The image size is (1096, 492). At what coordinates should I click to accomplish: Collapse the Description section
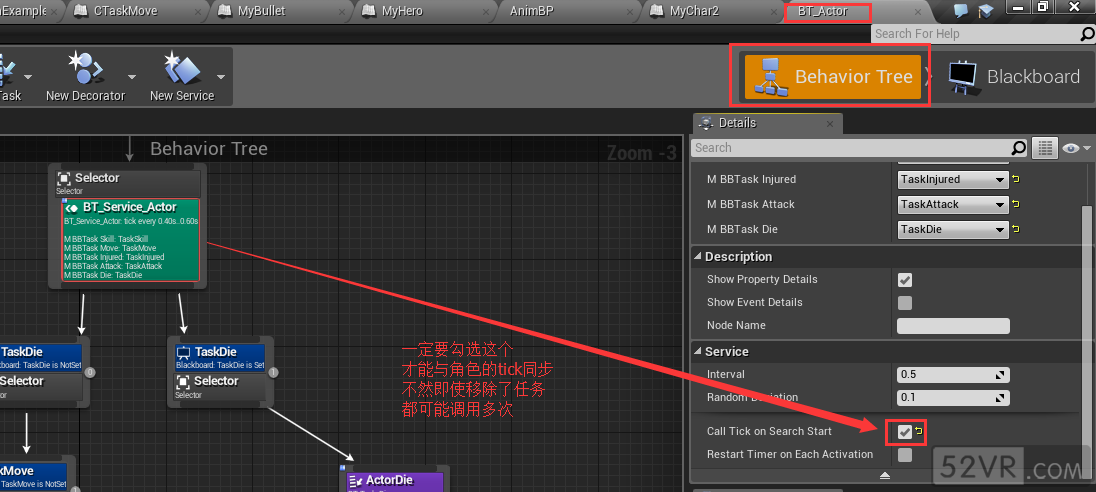pyautogui.click(x=699, y=257)
